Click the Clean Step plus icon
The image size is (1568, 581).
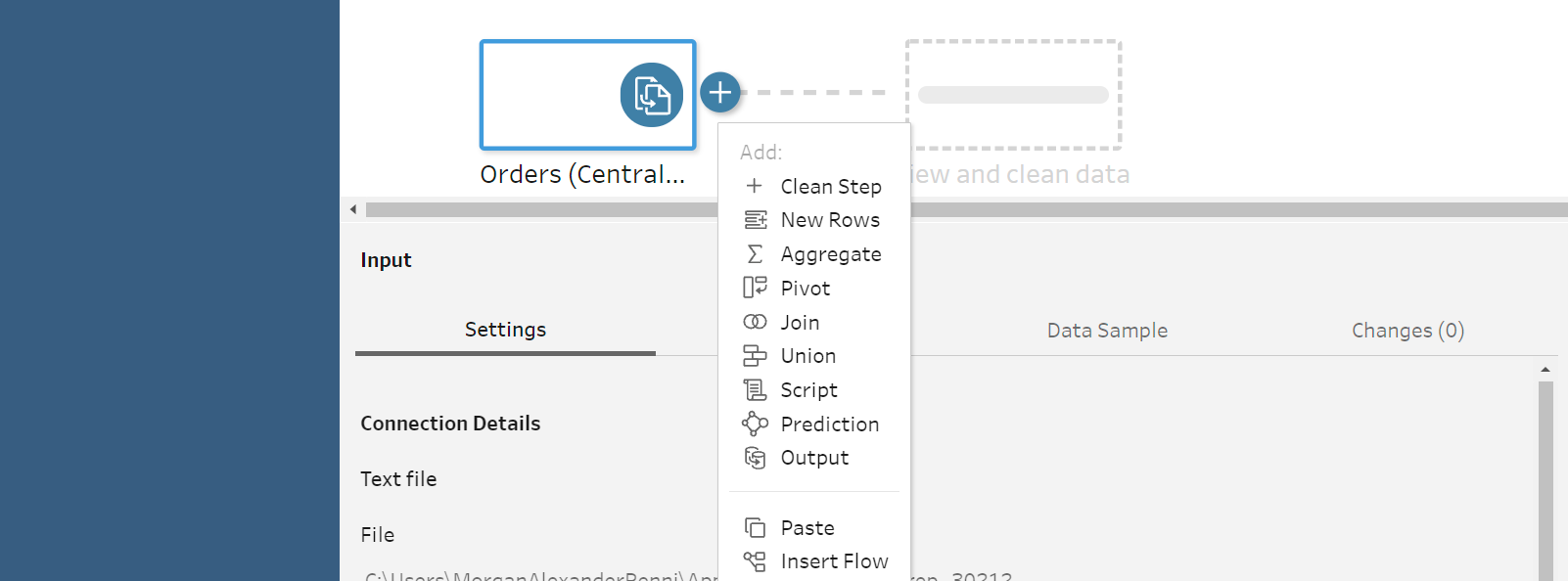pos(755,186)
